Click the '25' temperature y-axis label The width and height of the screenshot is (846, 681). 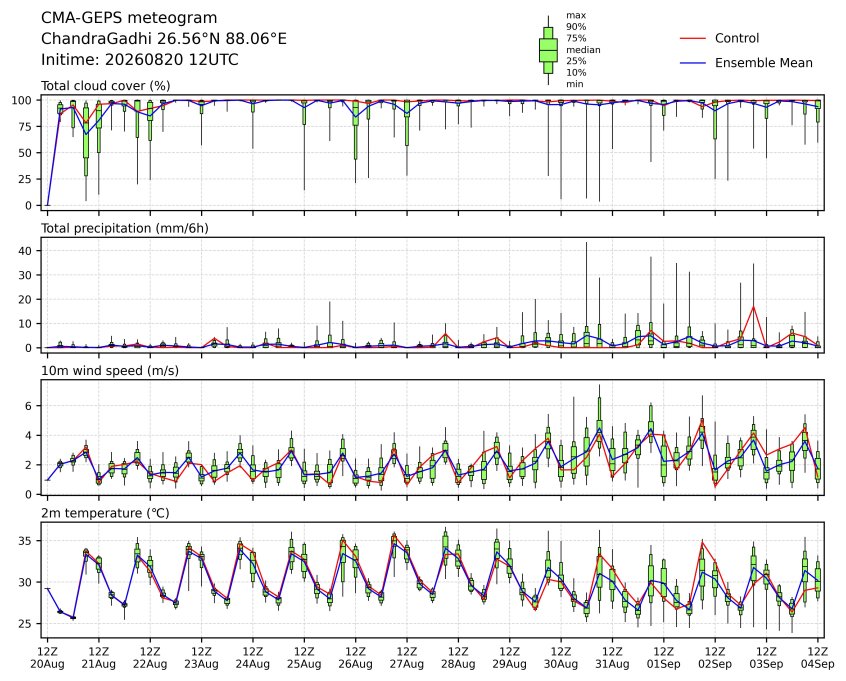tap(25, 624)
